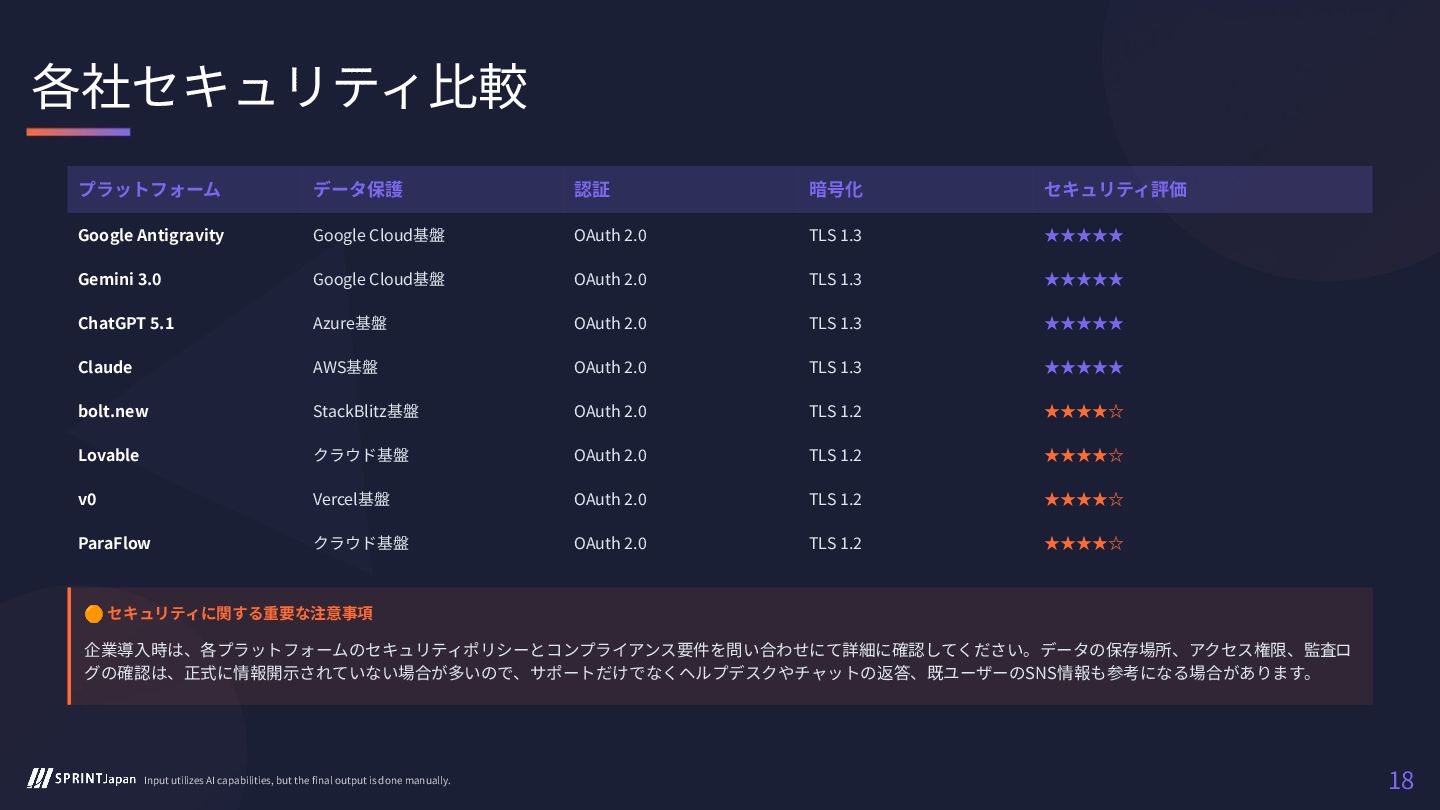Click the star rating in ParaFlow row

(1084, 543)
